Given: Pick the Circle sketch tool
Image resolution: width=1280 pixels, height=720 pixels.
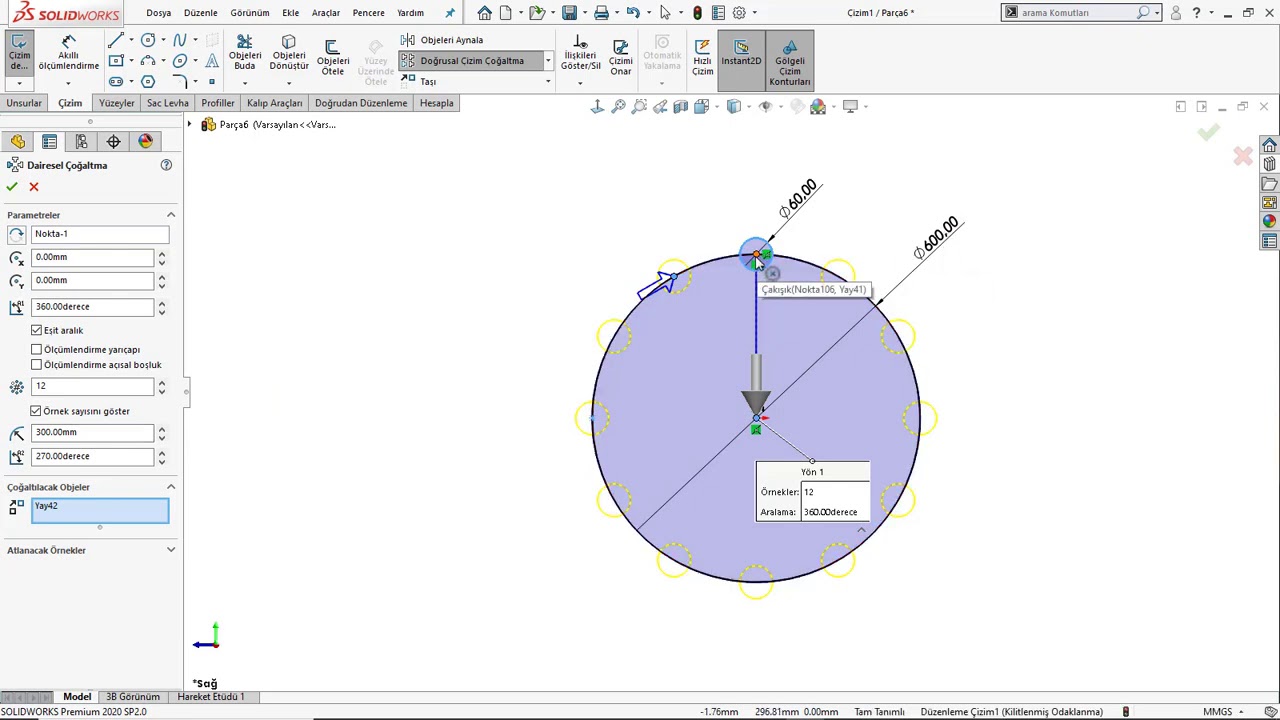Looking at the screenshot, I should click(x=148, y=40).
